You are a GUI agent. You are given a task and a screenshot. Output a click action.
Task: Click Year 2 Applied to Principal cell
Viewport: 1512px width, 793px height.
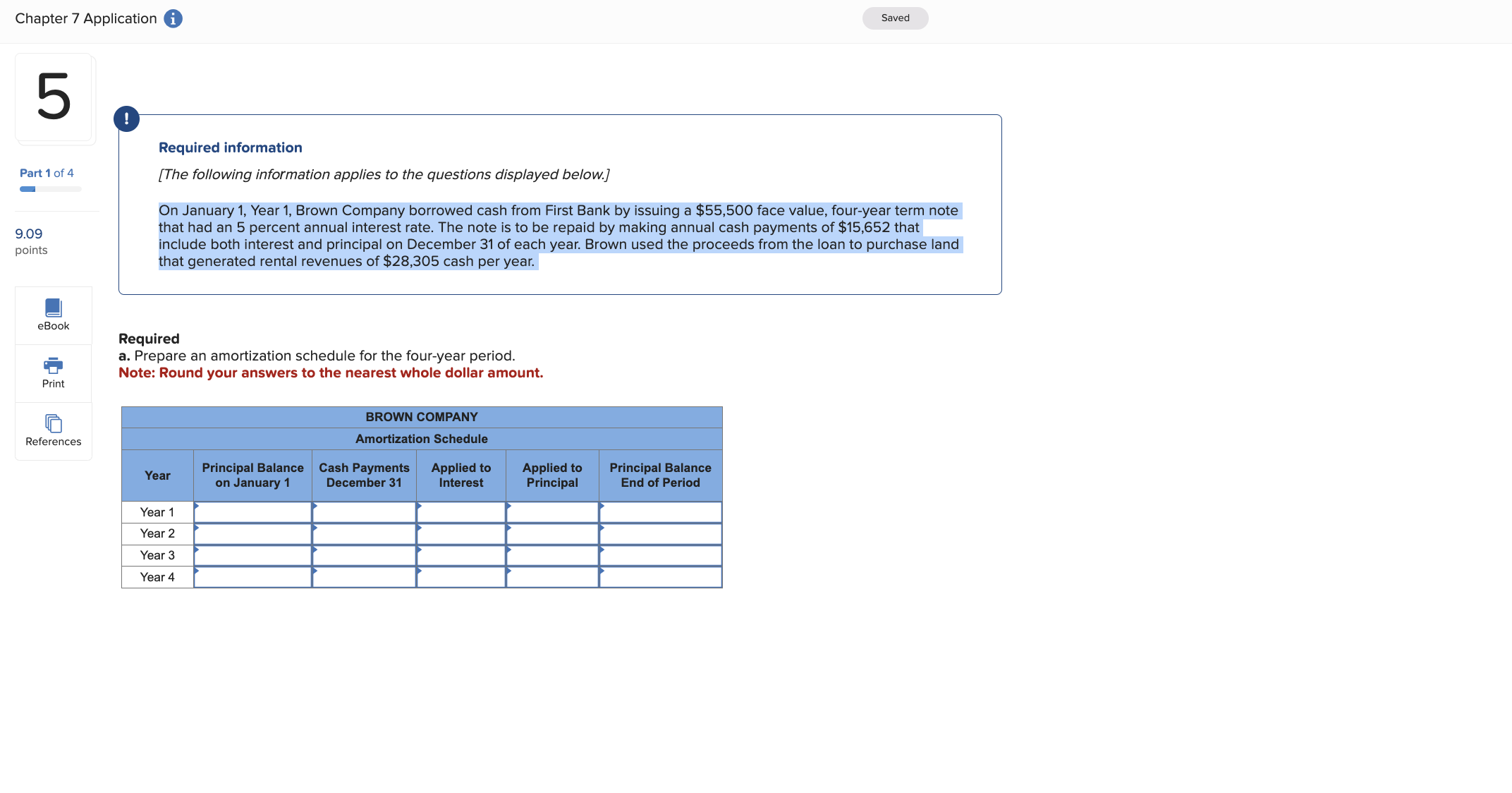(552, 534)
